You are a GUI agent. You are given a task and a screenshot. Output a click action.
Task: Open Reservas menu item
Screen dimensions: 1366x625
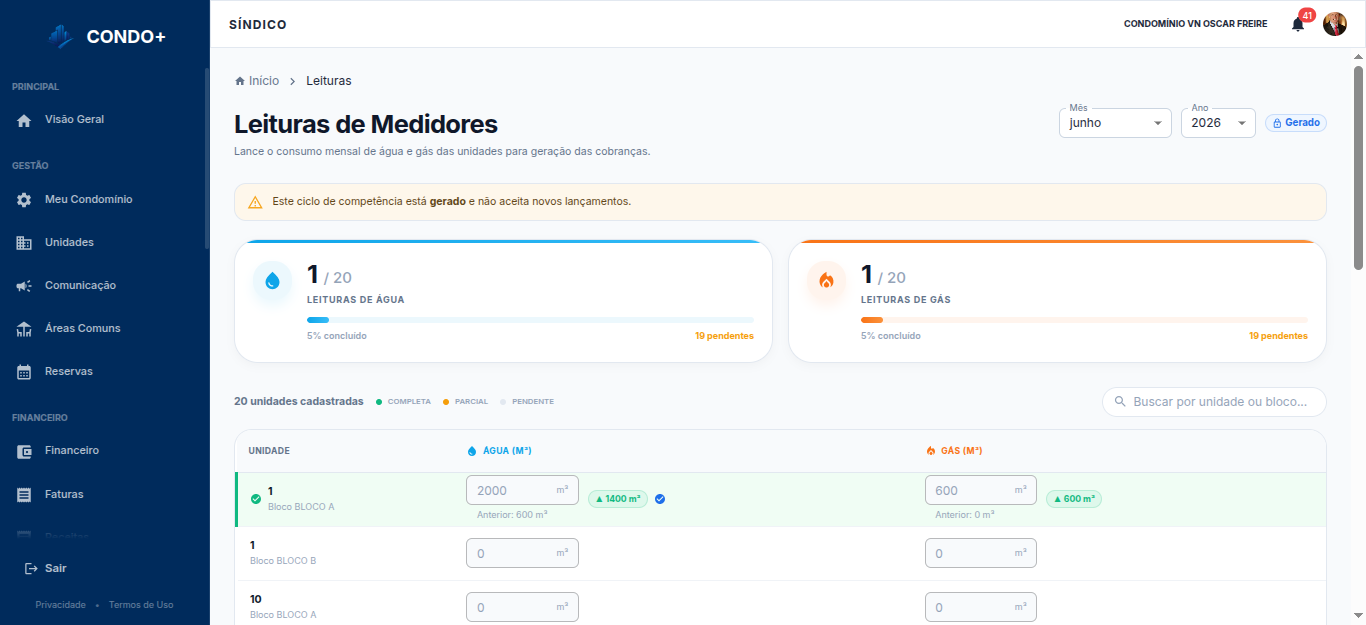tap(105, 372)
